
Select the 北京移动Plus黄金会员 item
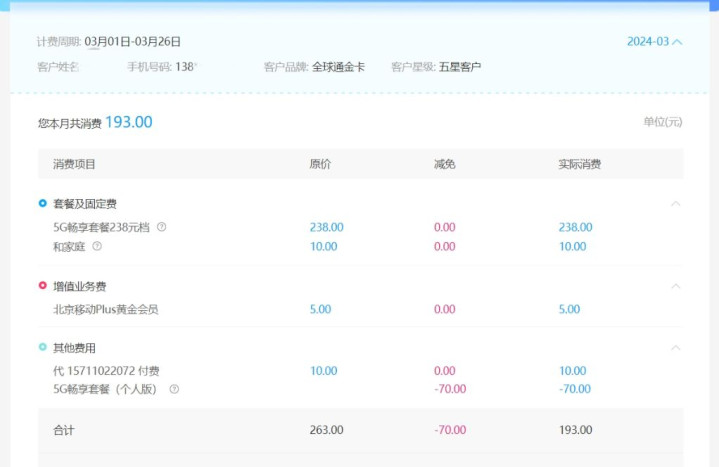(105, 309)
